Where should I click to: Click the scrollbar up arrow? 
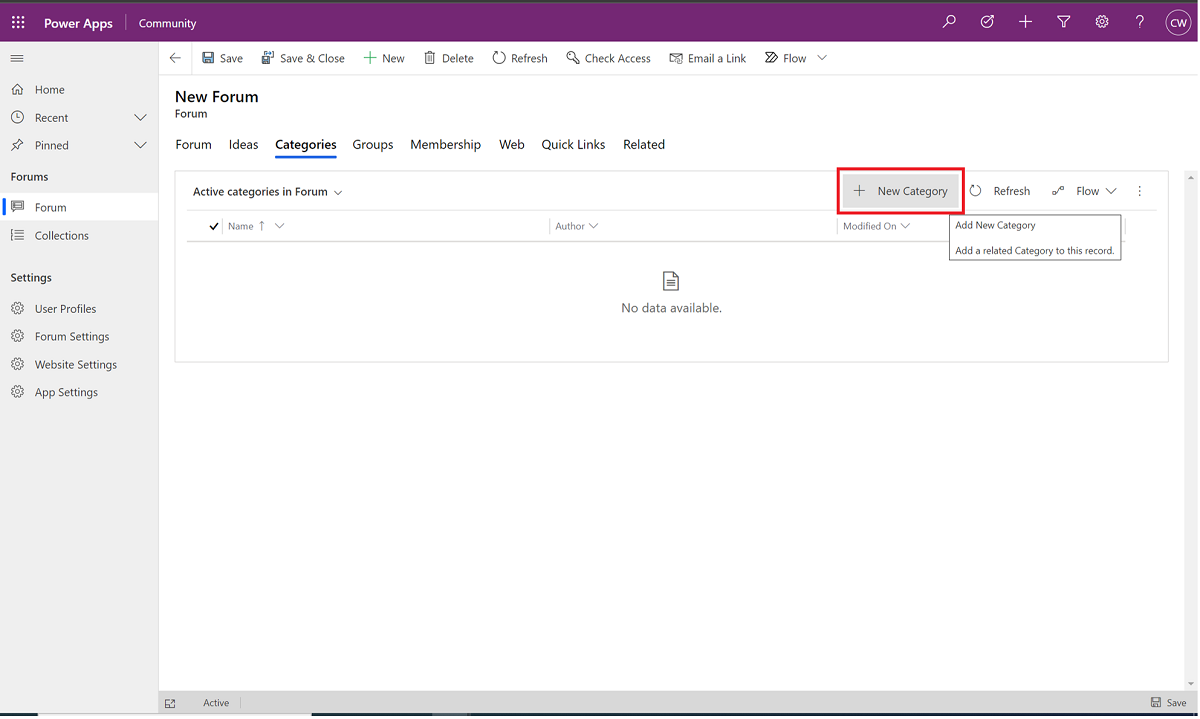click(x=1190, y=177)
